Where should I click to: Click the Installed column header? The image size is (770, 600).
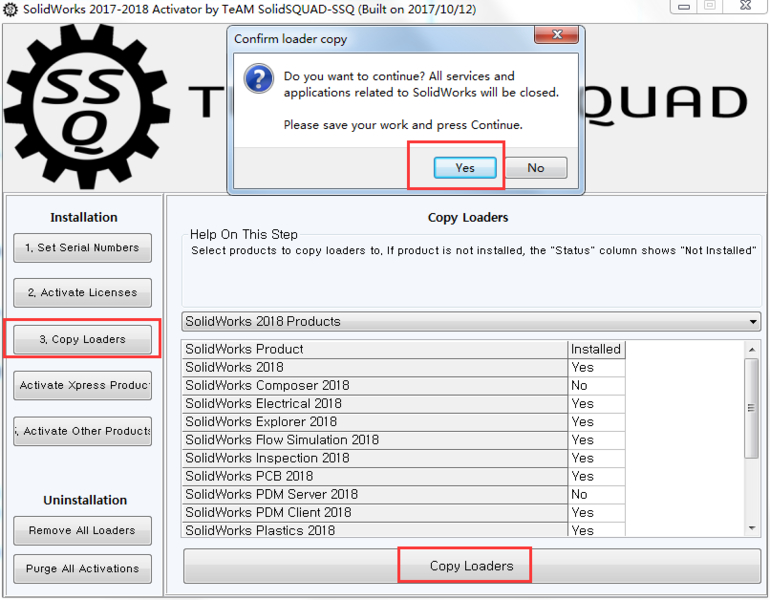tap(596, 349)
